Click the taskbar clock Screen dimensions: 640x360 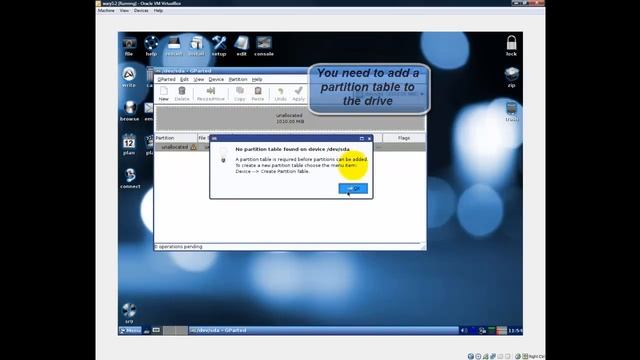pyautogui.click(x=515, y=330)
